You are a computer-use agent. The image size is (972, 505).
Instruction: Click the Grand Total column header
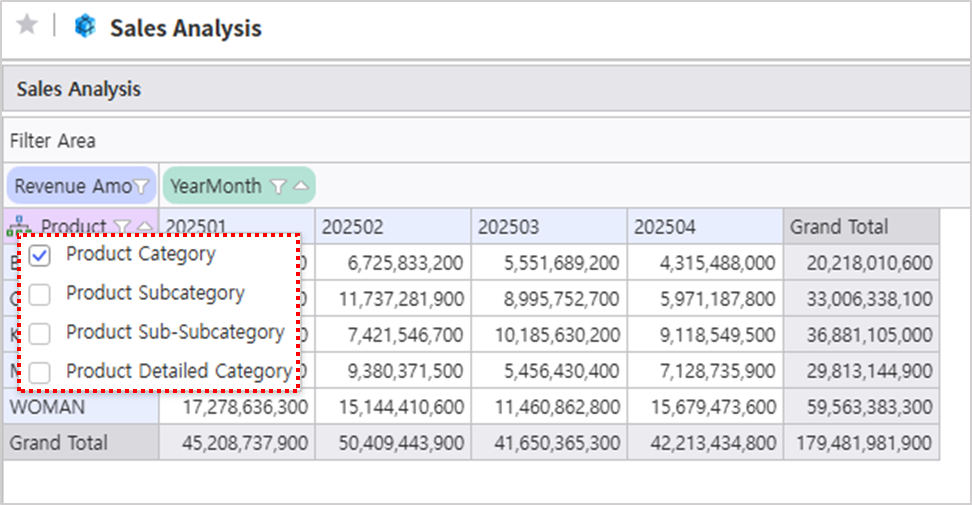[x=862, y=226]
